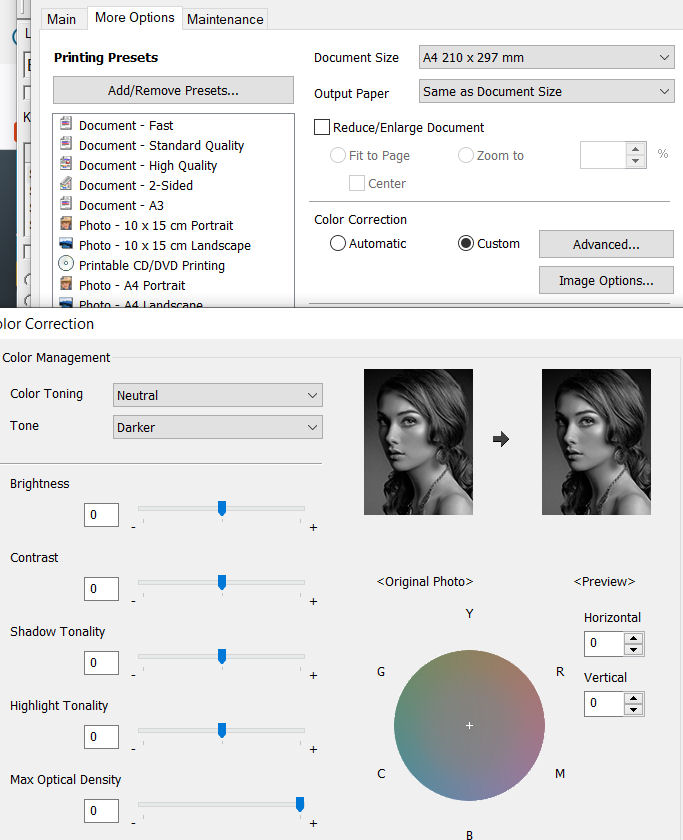Select the Document - Fast preset icon
The width and height of the screenshot is (683, 840).
[66, 125]
